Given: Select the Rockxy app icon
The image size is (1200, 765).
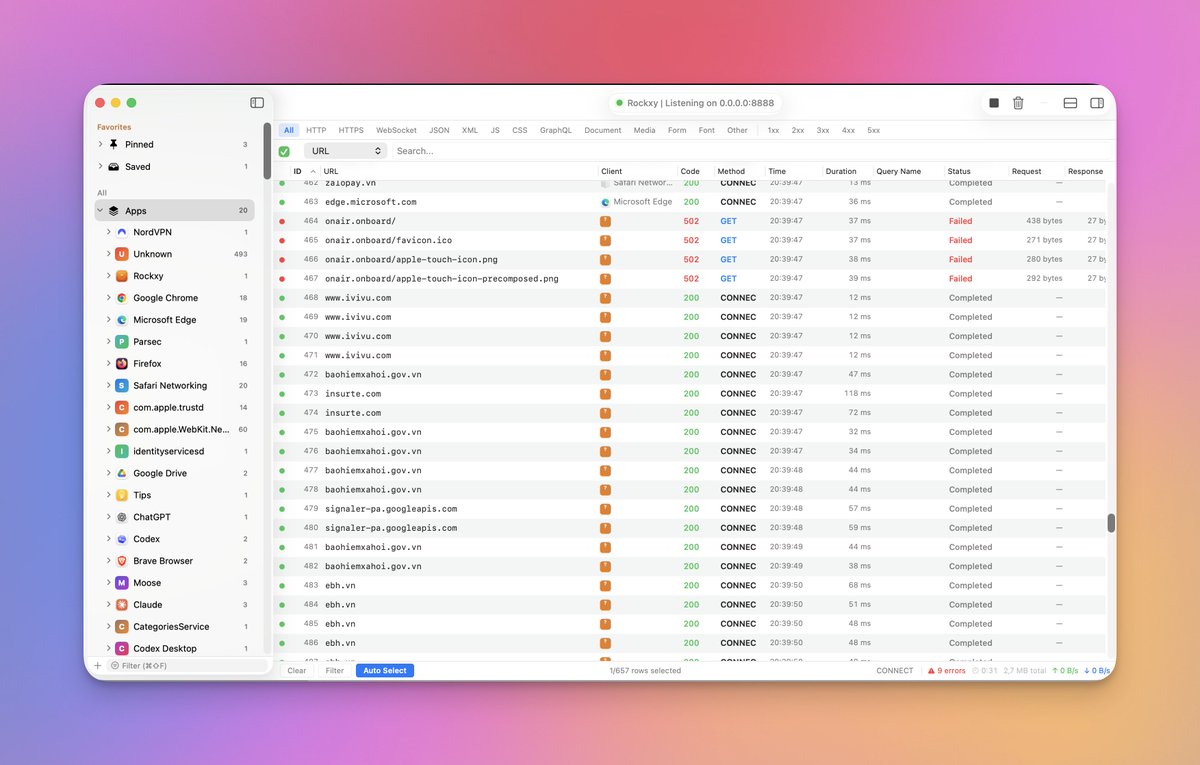Looking at the screenshot, I should (122, 276).
